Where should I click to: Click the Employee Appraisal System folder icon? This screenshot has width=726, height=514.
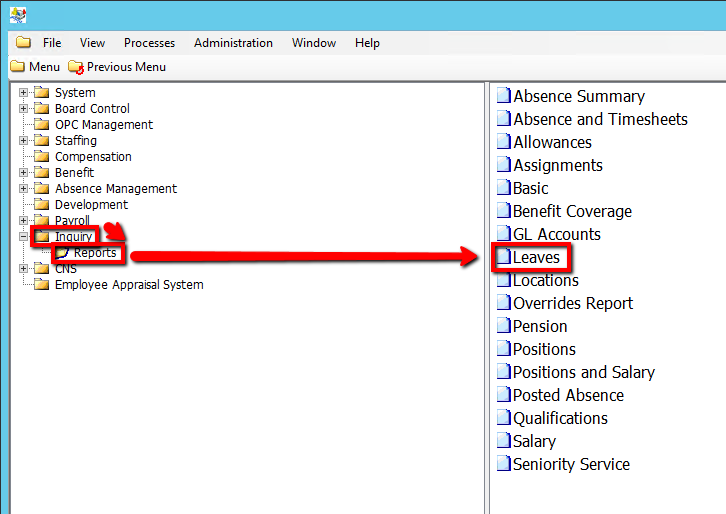(41, 285)
